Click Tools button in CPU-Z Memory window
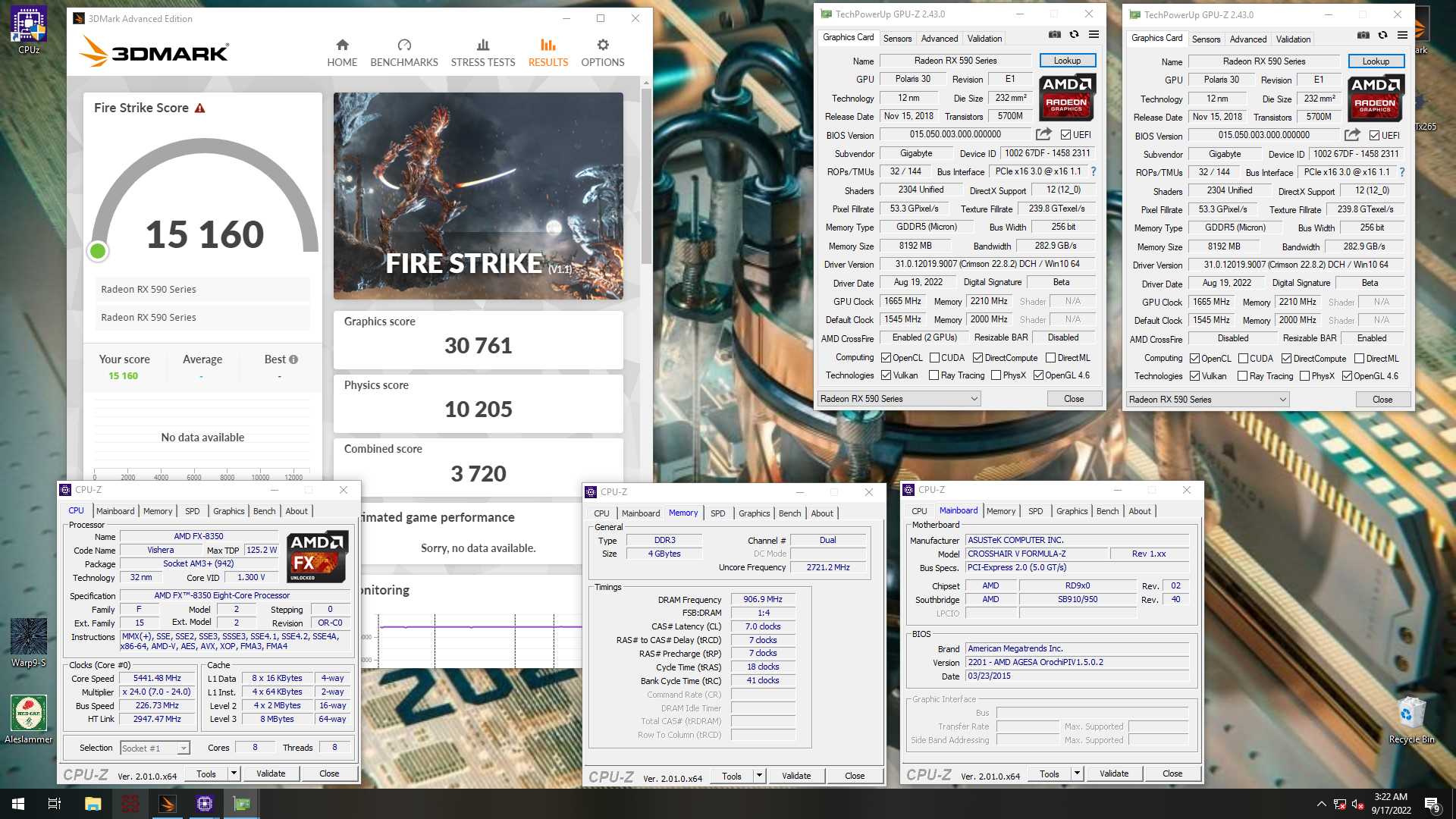 (732, 776)
